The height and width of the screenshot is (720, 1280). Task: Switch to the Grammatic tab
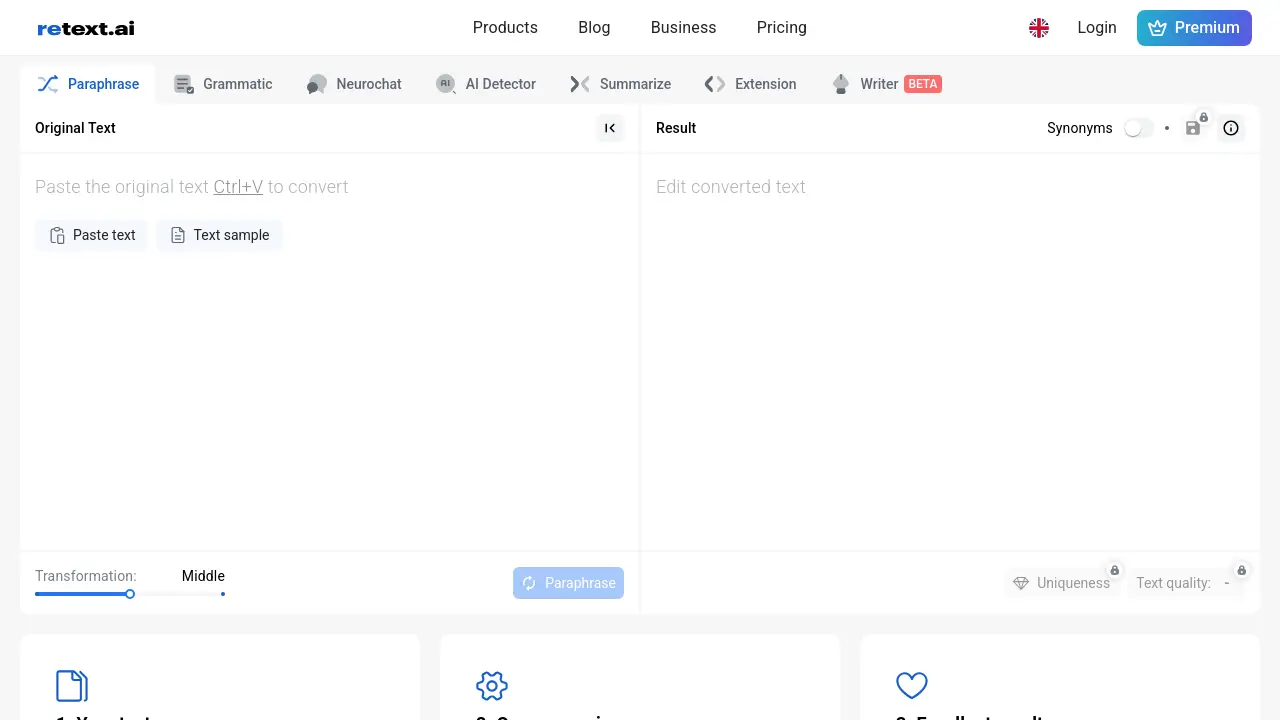[x=223, y=84]
